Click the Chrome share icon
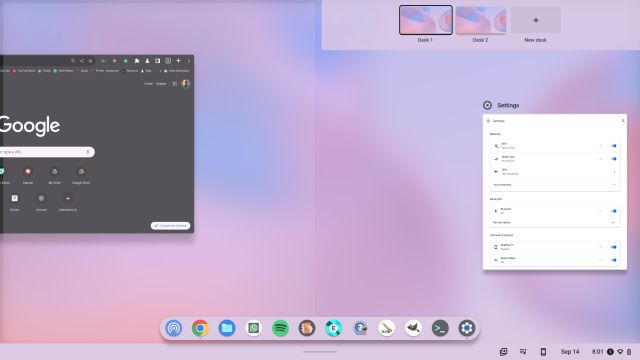Screen dimensions: 640x360 point(82,61)
